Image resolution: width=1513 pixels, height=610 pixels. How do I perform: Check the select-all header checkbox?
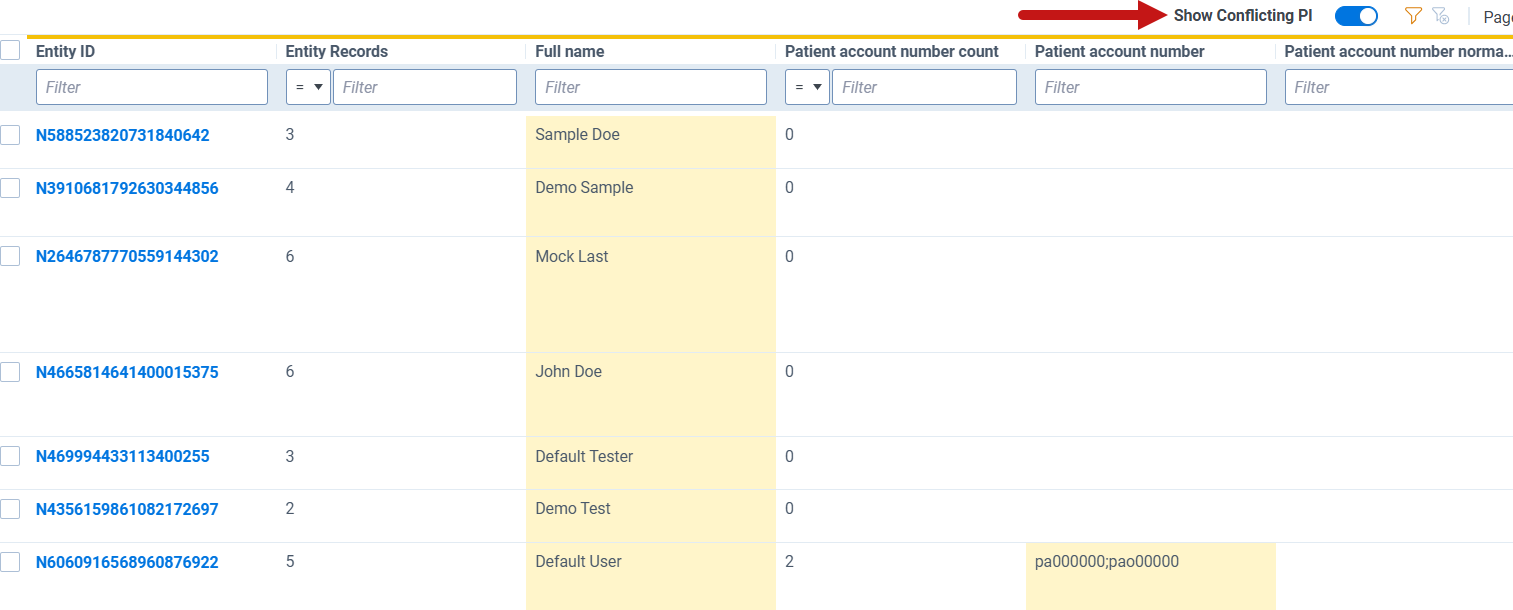click(x=10, y=50)
